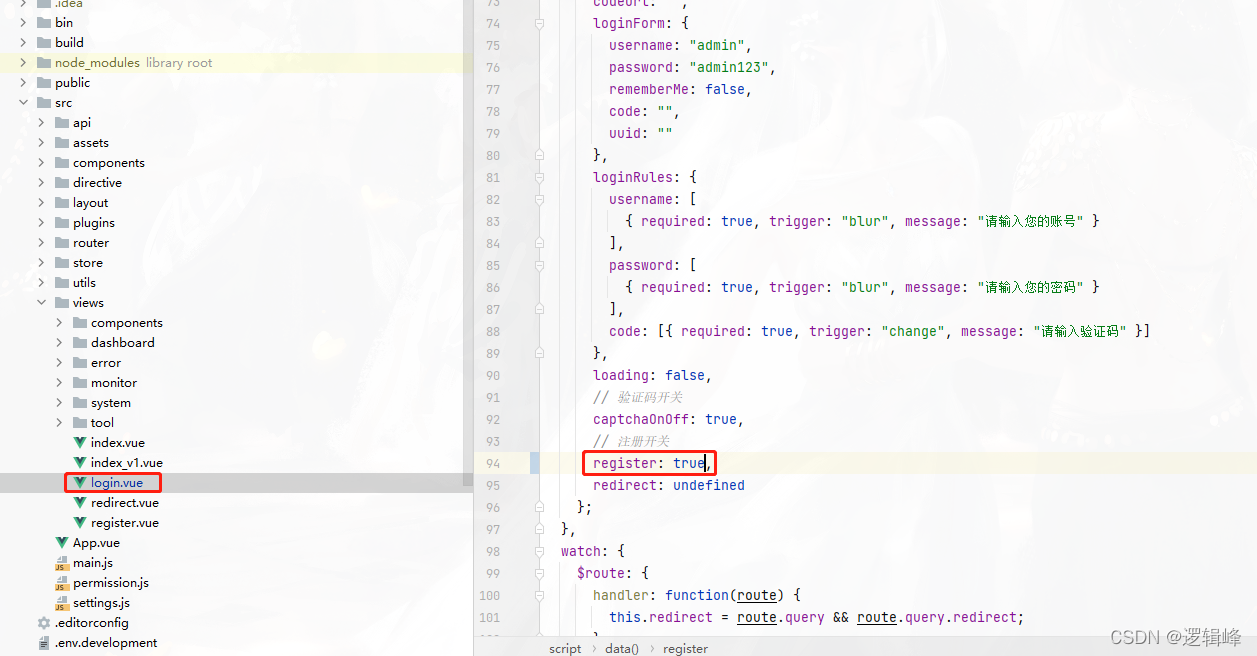Expand the api folder chevron
Screen dimensions: 1257x656
coord(41,122)
